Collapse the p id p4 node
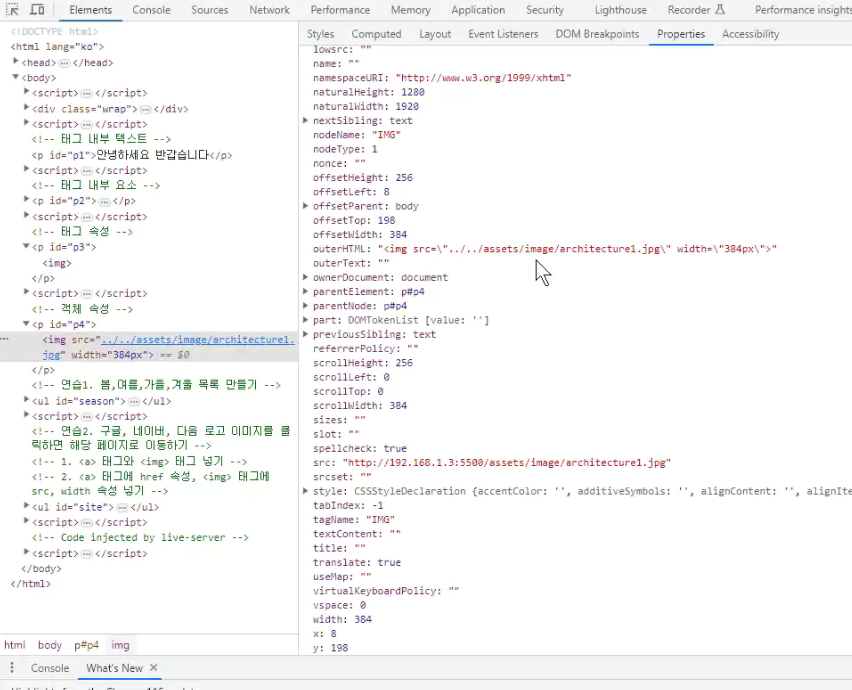The image size is (852, 690). point(26,323)
